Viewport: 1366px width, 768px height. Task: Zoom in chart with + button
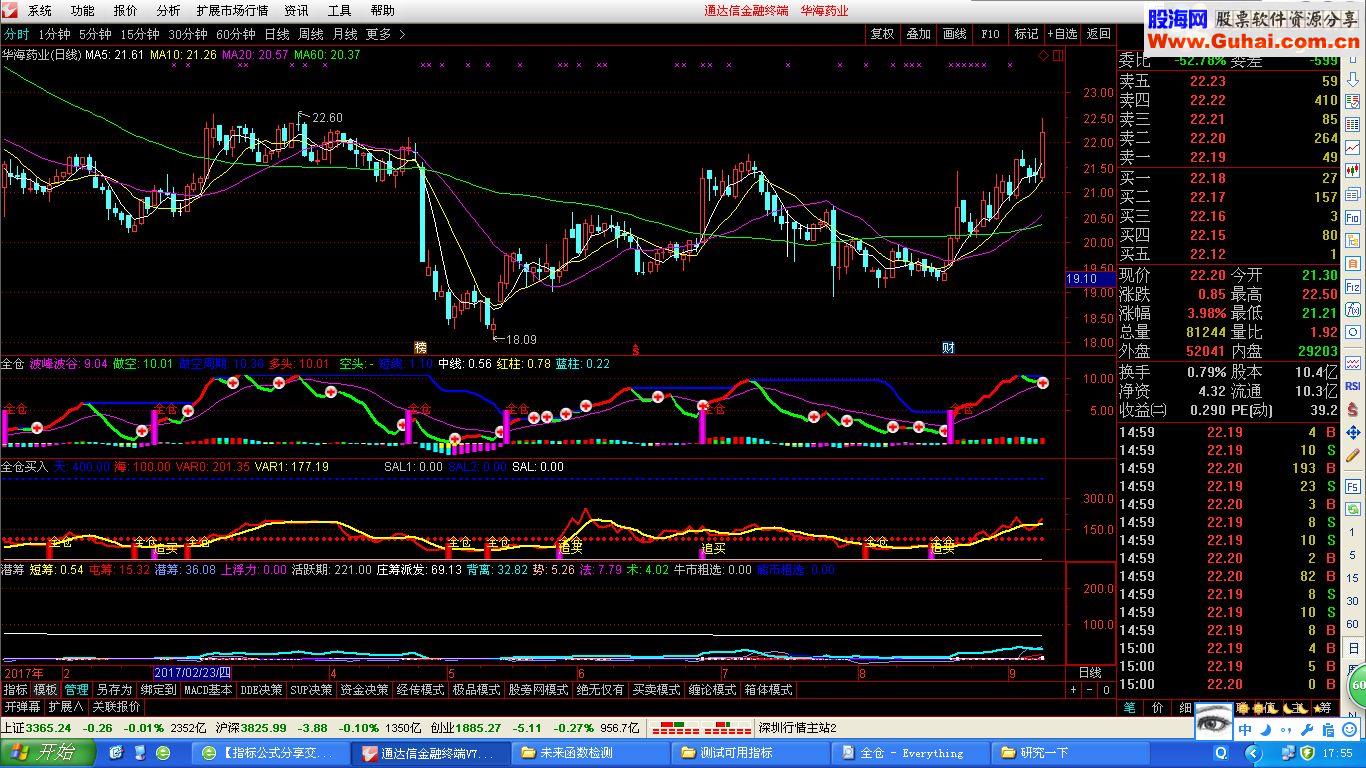tap(1074, 690)
